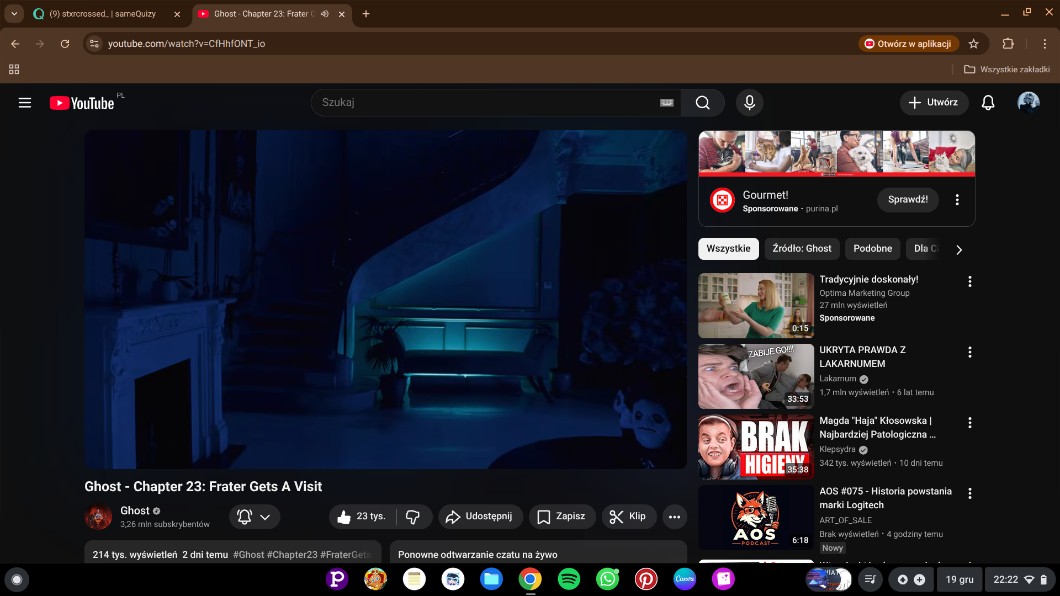Share video via Udostępnij button
Image resolution: width=1060 pixels, height=596 pixels.
click(x=479, y=517)
